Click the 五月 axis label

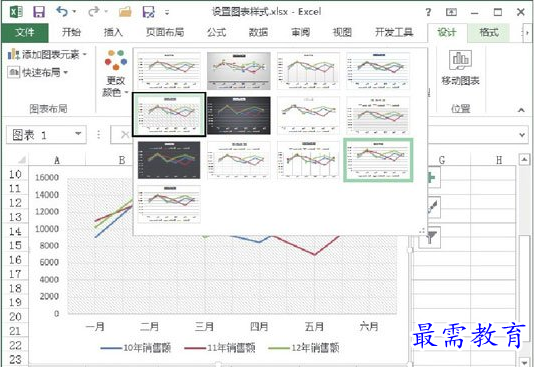[x=314, y=326]
